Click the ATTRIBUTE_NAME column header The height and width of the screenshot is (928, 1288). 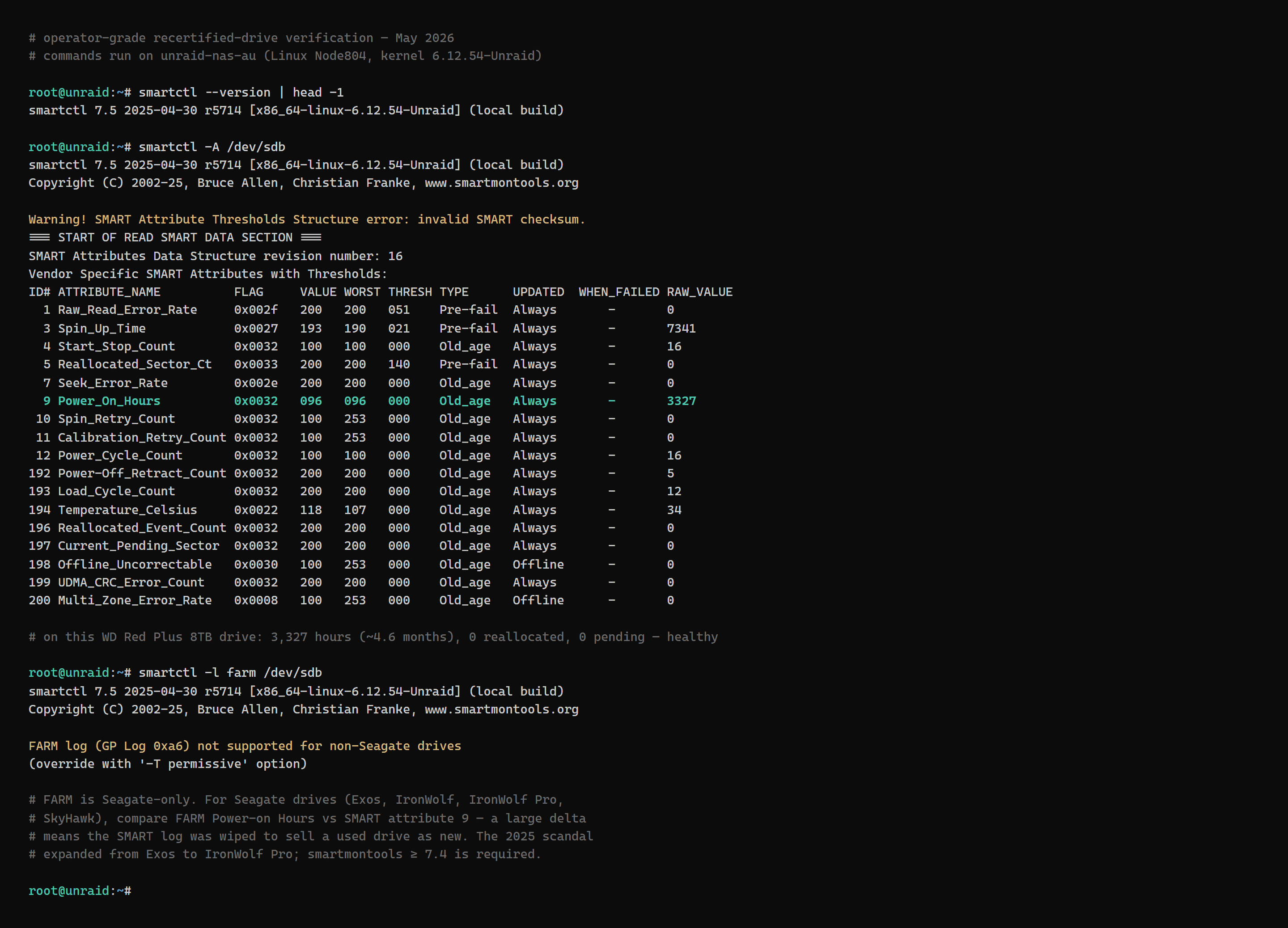point(109,292)
